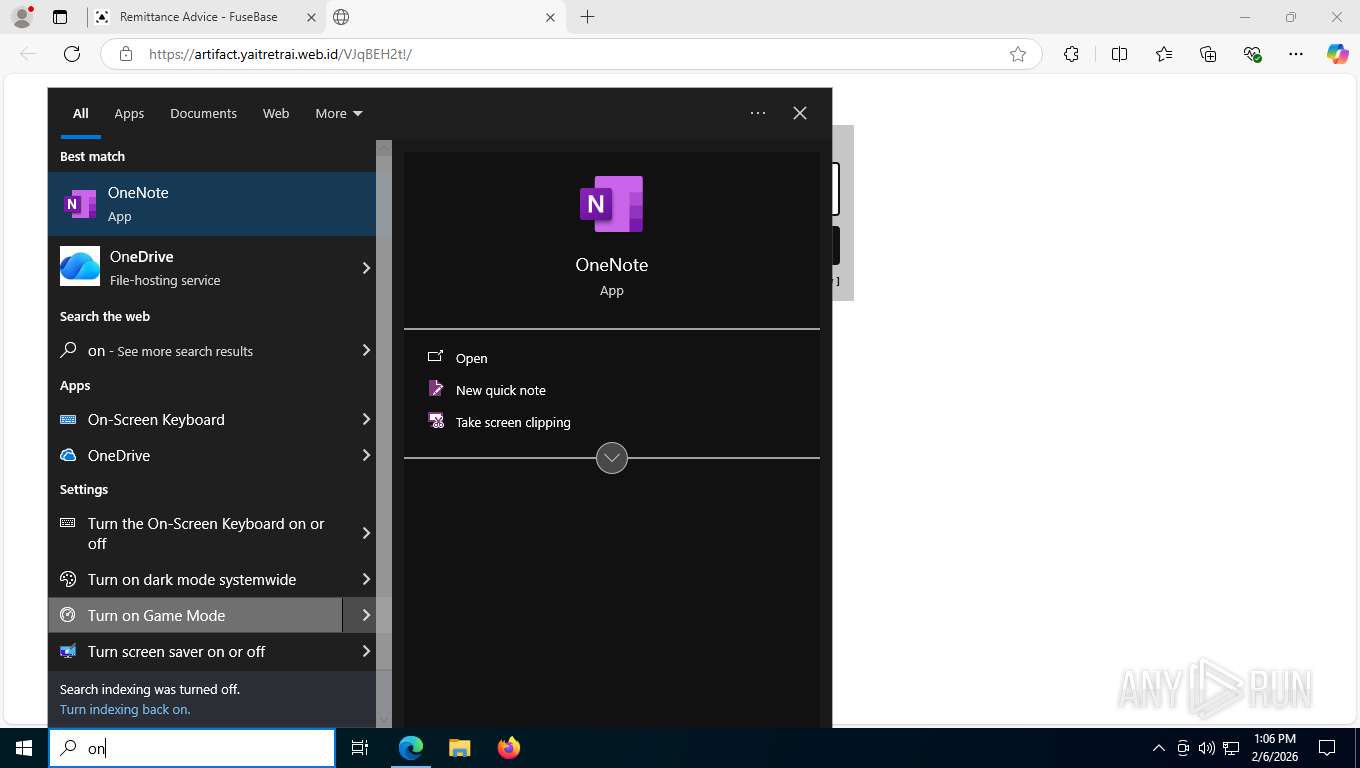The width and height of the screenshot is (1360, 768).
Task: Expand OneDrive file-hosting service arrow
Action: (366, 268)
